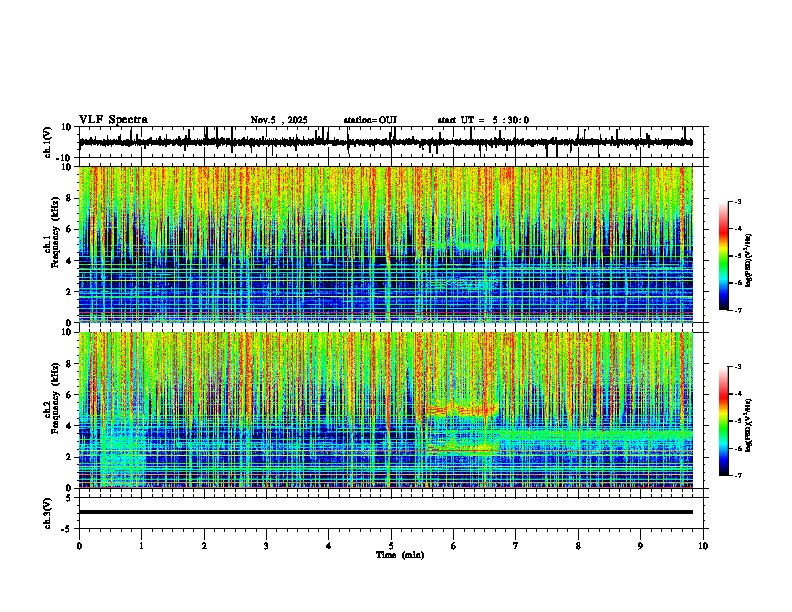Click the "5" tick on the ch.3(V) axis
Viewport: 792px width, 612px height.
[69, 498]
